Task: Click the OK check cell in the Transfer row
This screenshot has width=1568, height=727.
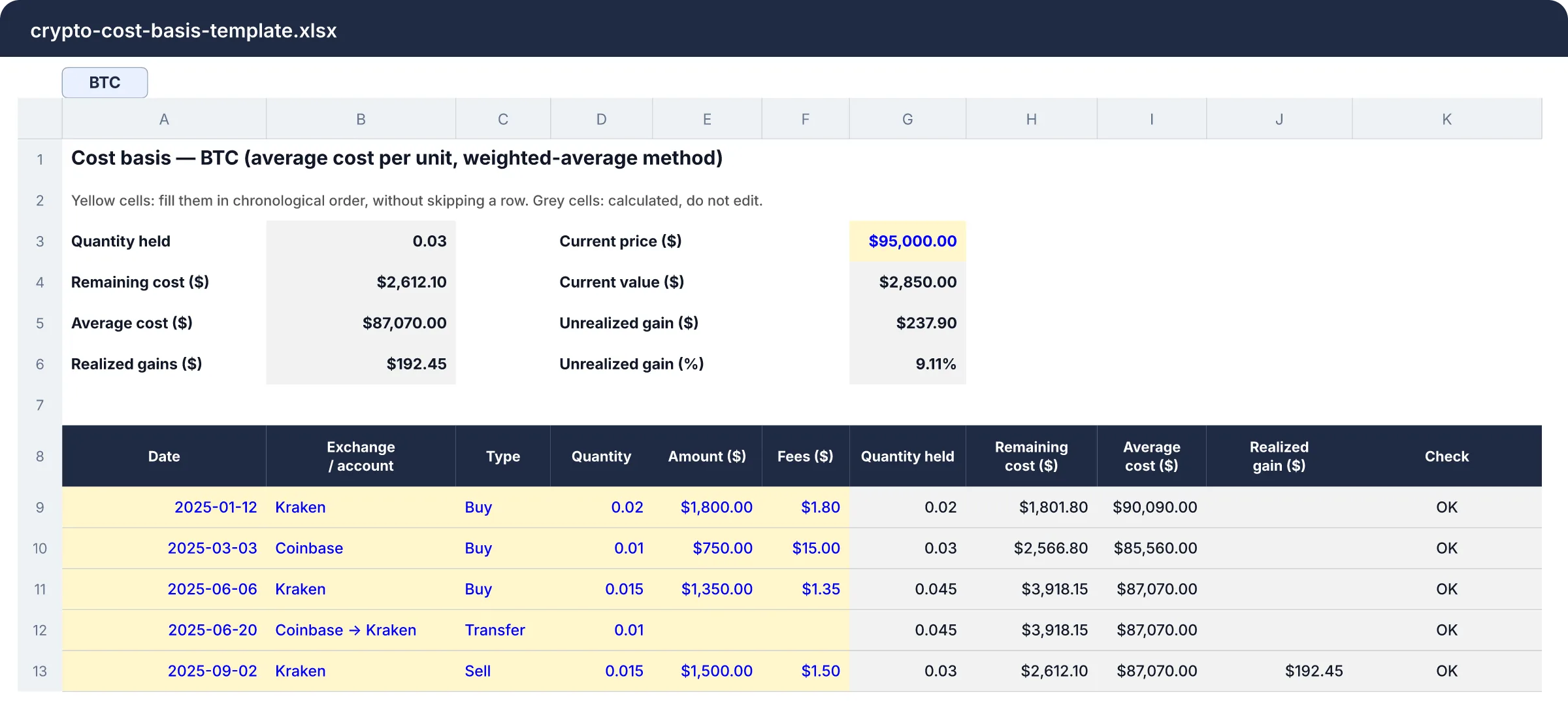Action: pyautogui.click(x=1446, y=630)
